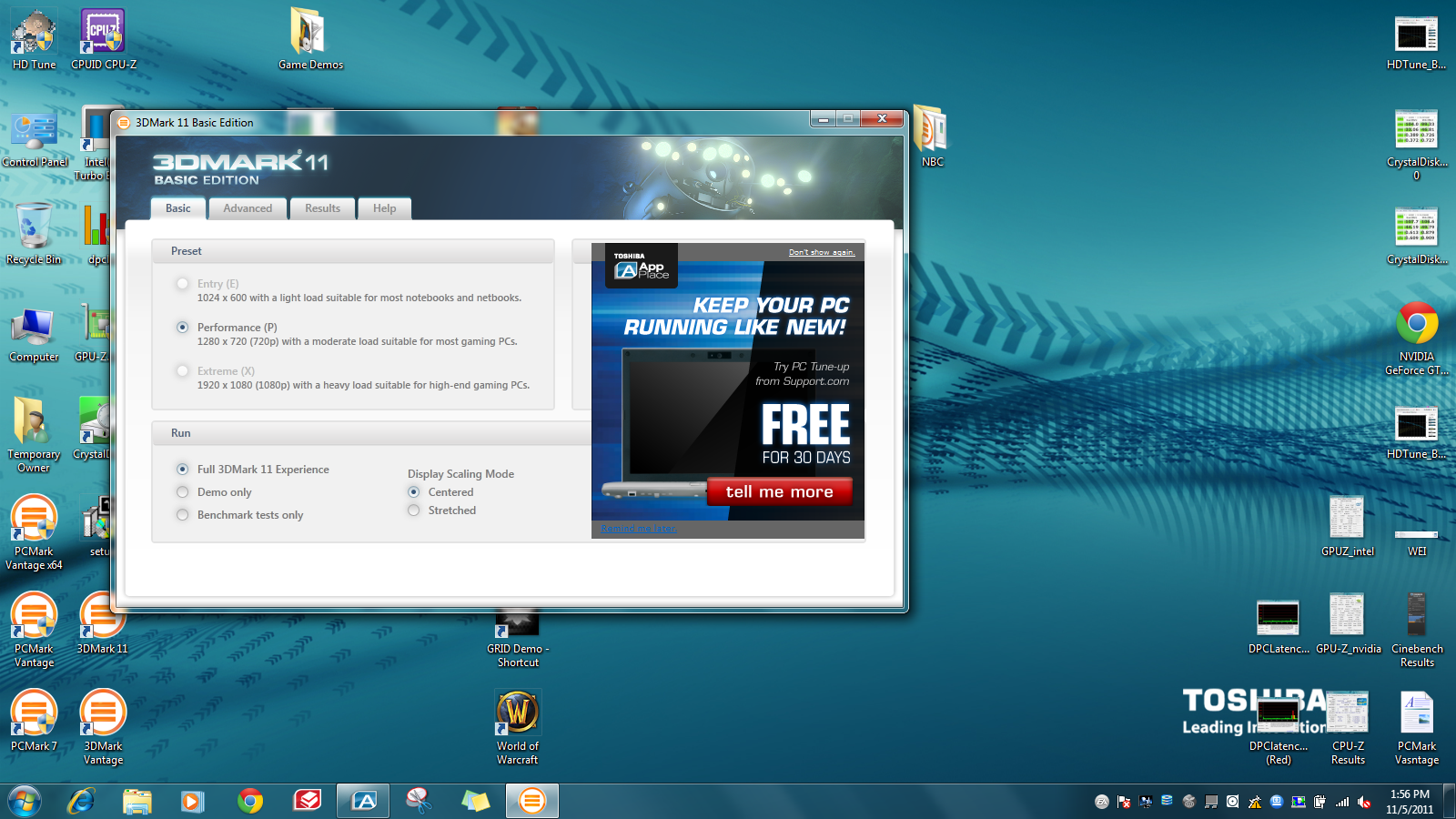Choose Stretched display scaling mode
Screen dimensions: 1456x819
(x=414, y=511)
